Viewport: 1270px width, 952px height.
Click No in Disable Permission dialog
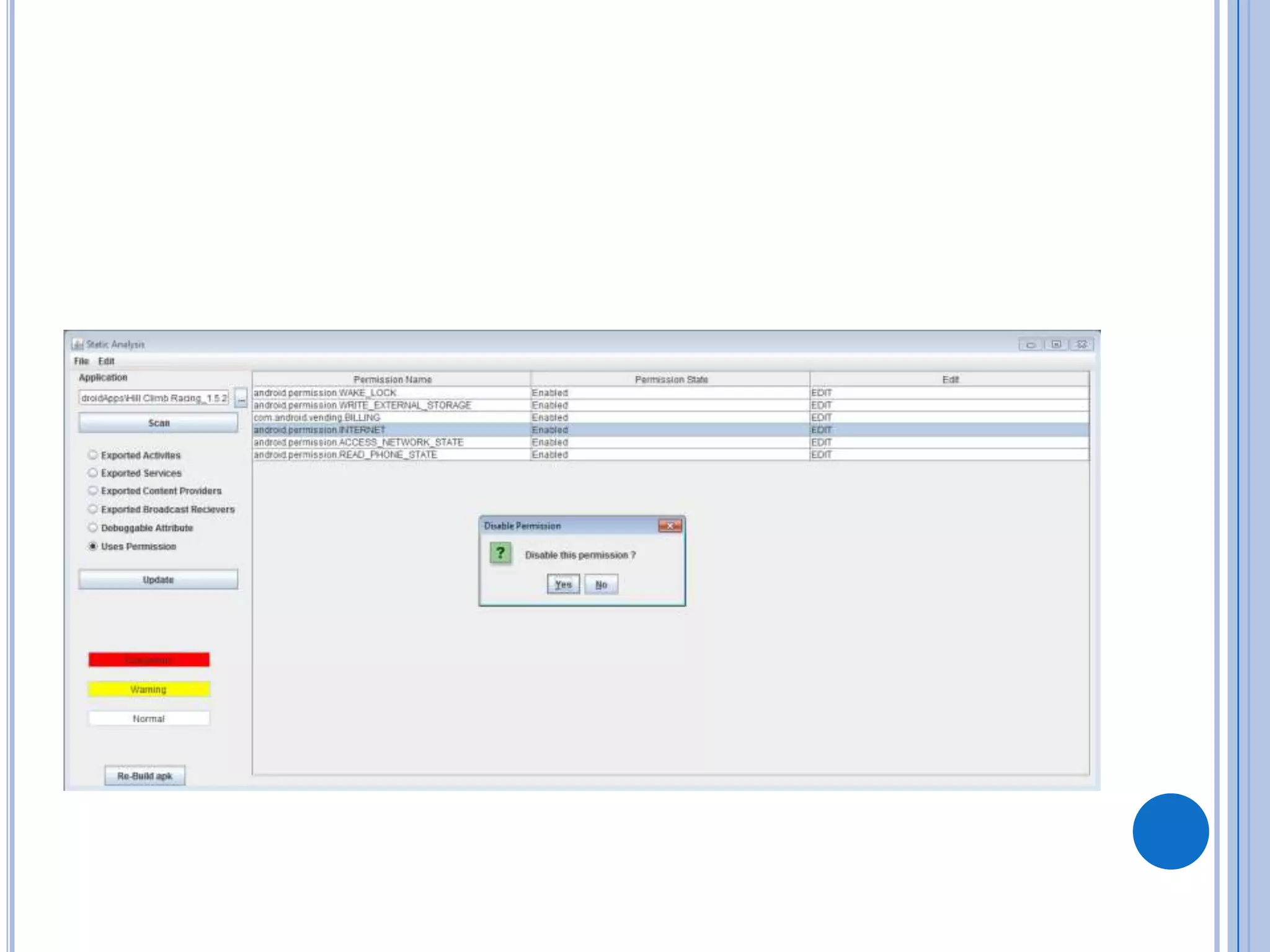[601, 584]
